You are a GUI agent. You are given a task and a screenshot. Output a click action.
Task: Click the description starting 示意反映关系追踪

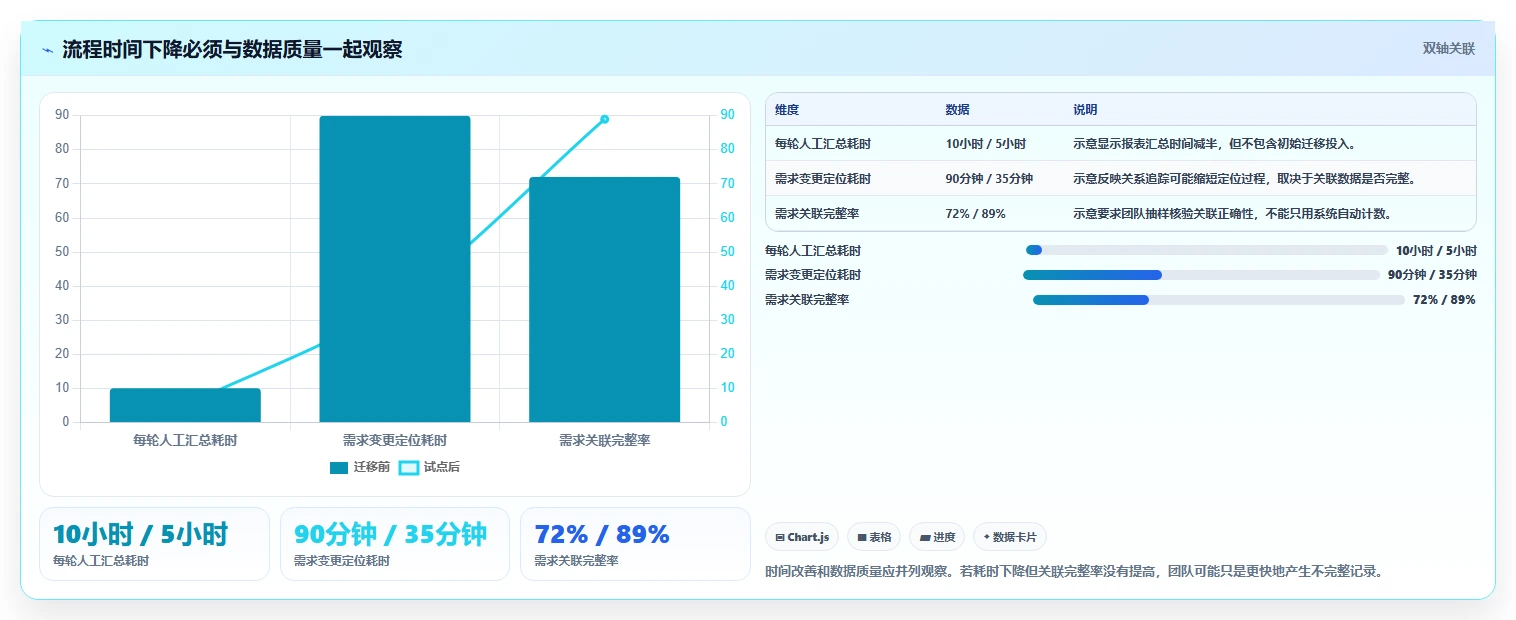point(1244,179)
